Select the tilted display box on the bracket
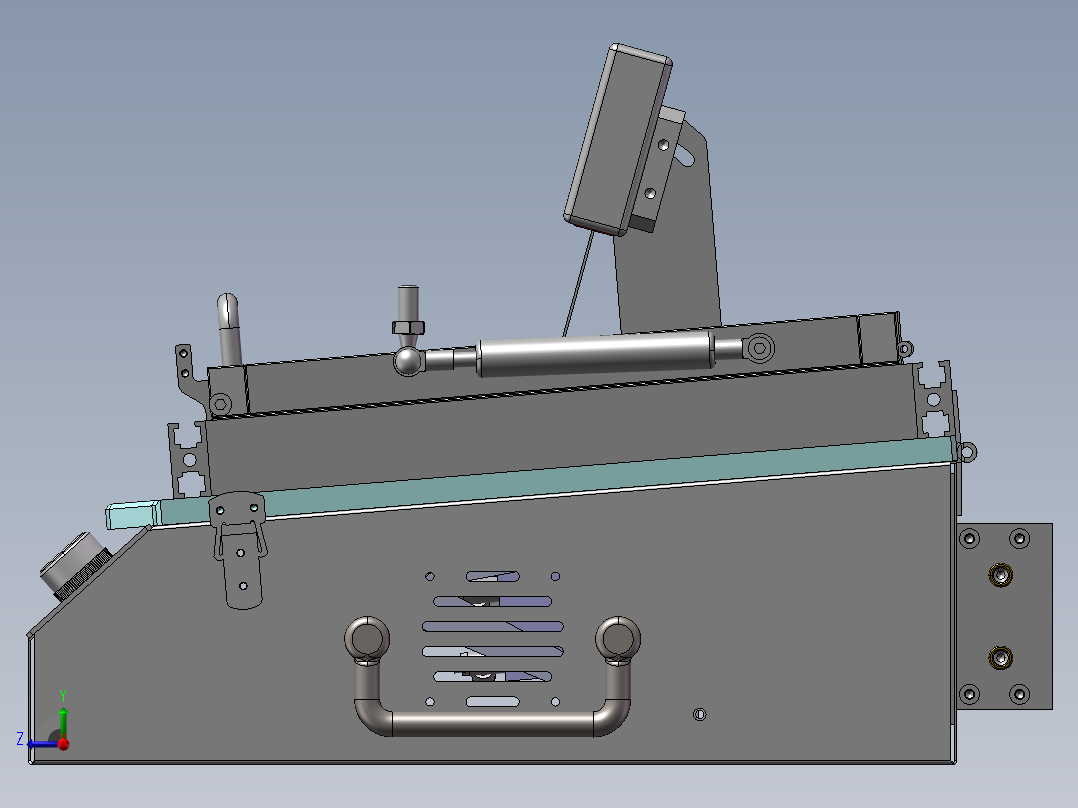The height and width of the screenshot is (808, 1078). pos(617,140)
